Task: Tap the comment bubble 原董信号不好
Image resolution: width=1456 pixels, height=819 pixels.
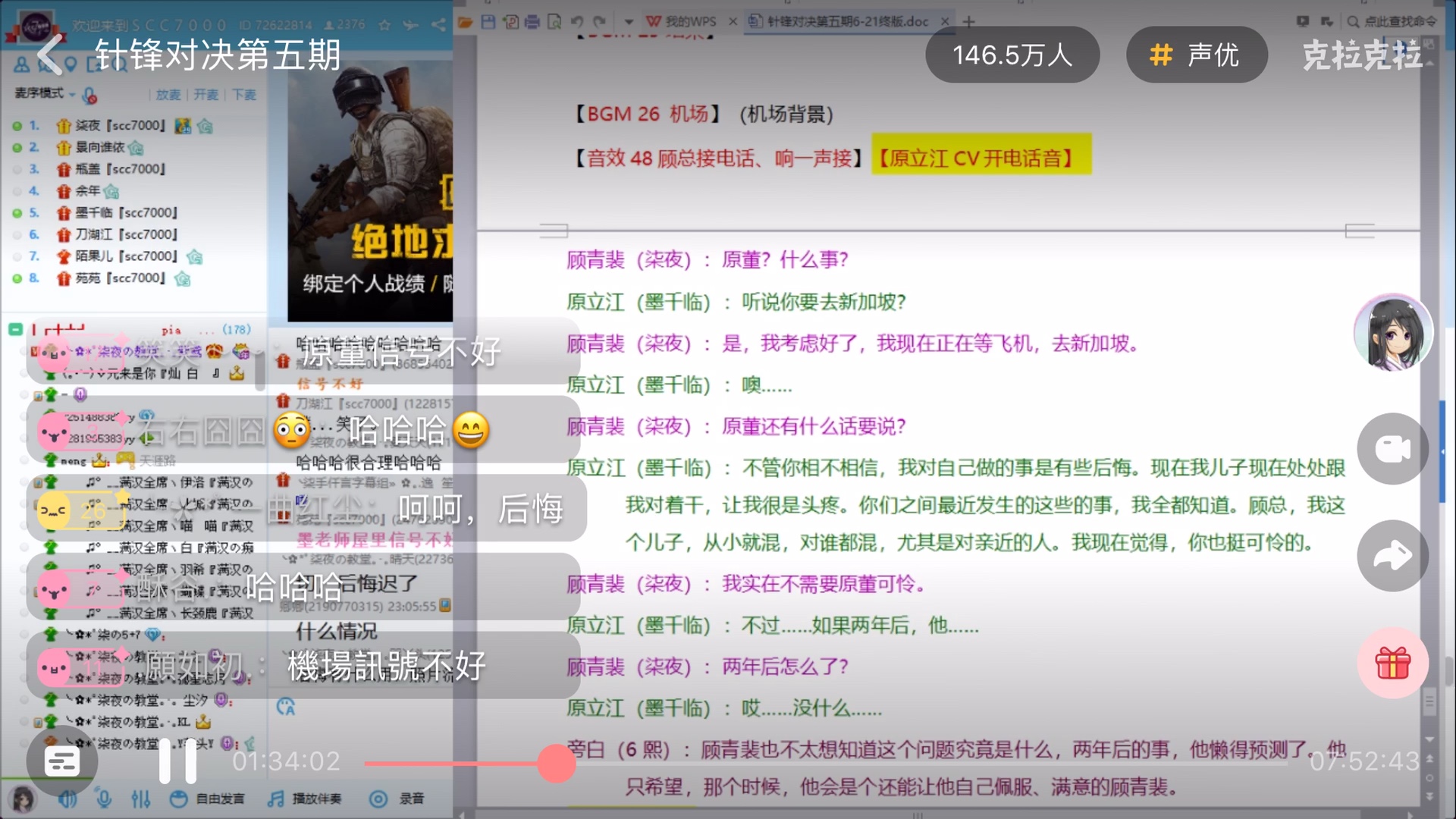Action: pos(303,352)
